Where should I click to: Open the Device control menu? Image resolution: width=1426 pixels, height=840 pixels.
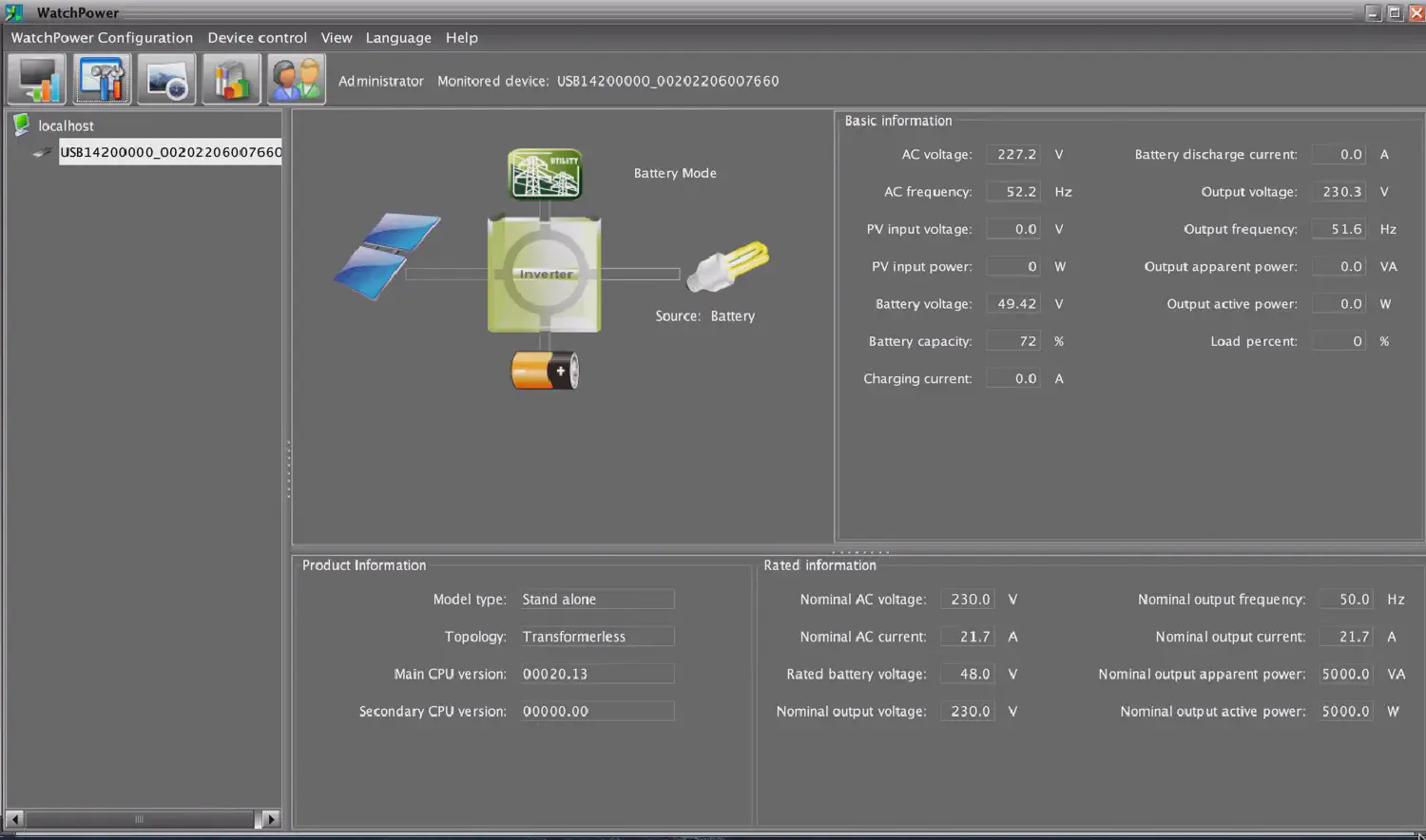click(x=257, y=38)
